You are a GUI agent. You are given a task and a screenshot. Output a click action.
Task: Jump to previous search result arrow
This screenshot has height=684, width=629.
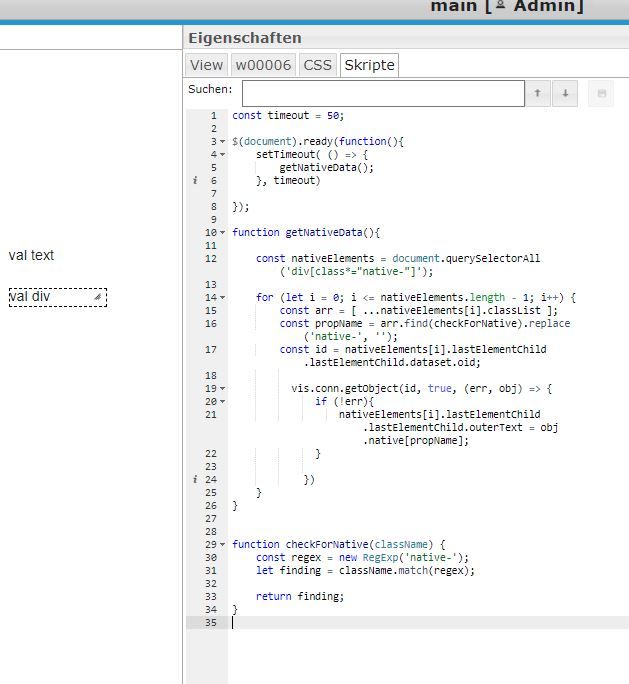(x=538, y=93)
